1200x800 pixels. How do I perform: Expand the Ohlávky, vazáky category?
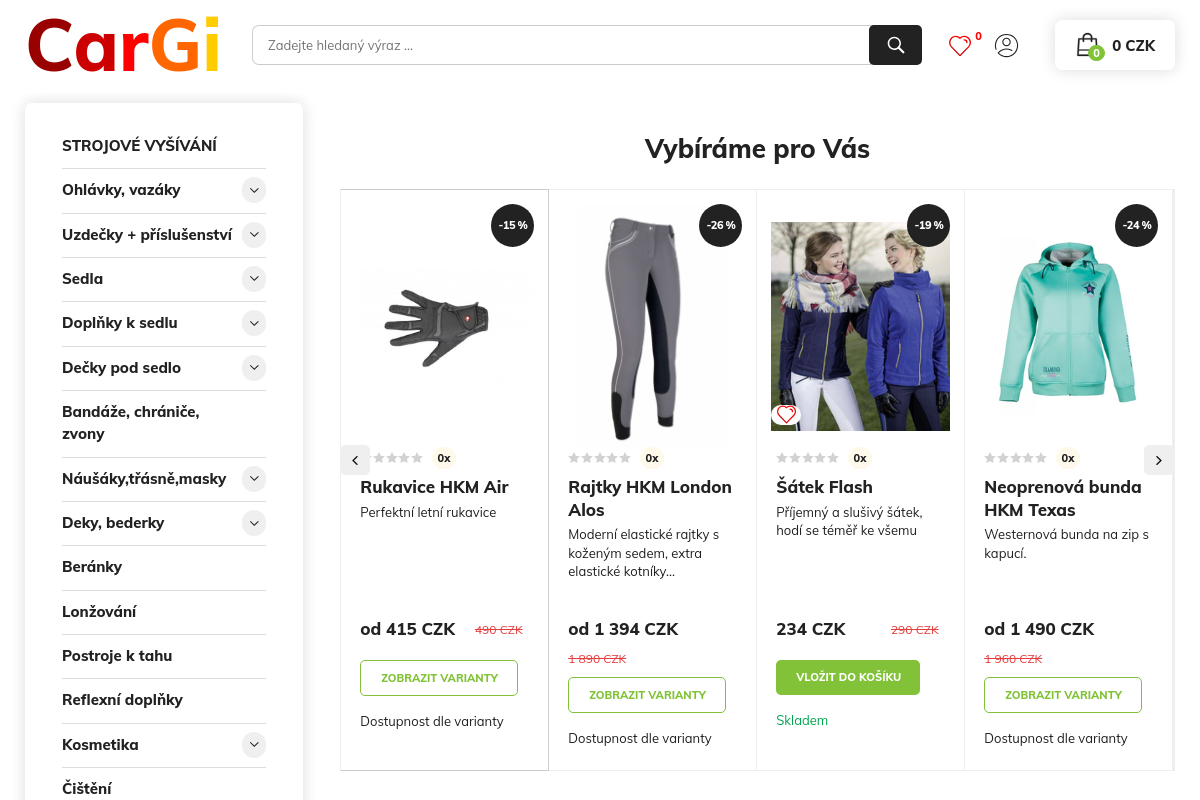pyautogui.click(x=254, y=190)
